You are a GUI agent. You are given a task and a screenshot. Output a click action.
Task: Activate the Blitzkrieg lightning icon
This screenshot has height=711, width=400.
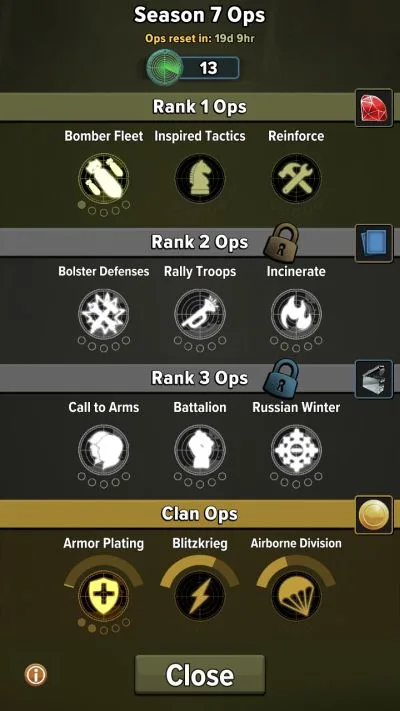(x=200, y=595)
